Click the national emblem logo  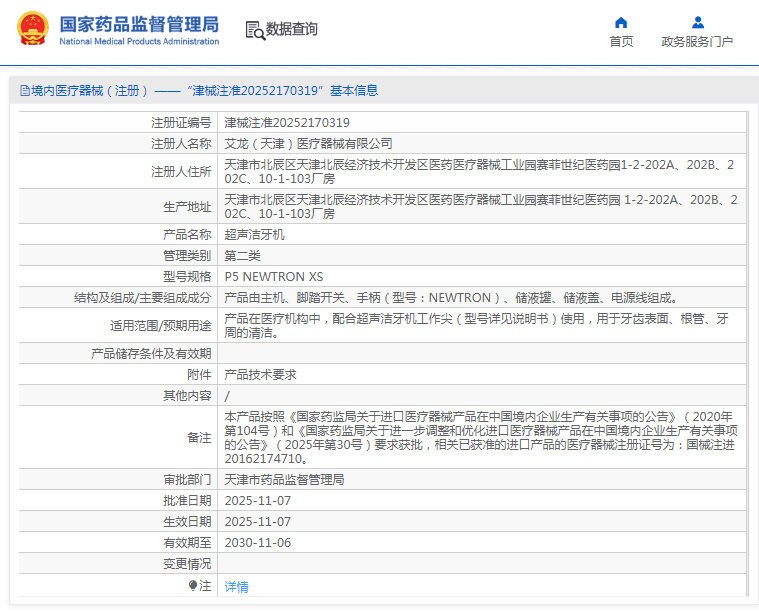[31, 29]
